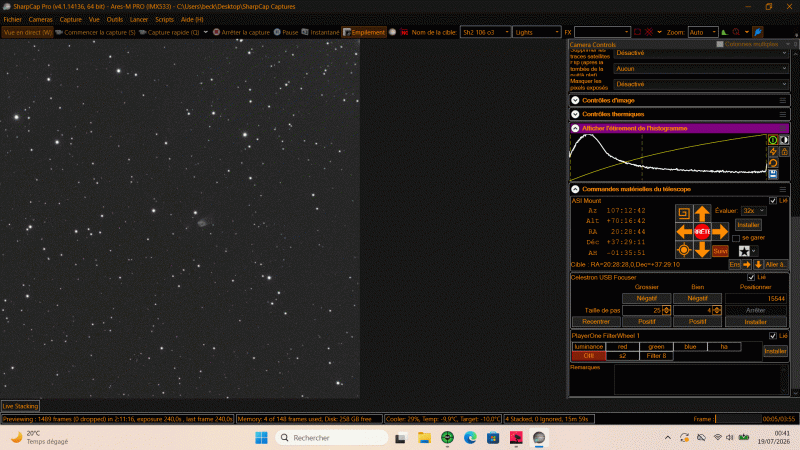Viewport: 800px width, 450px height.
Task: Switch to the Live Stacking tab
Action: 20,406
